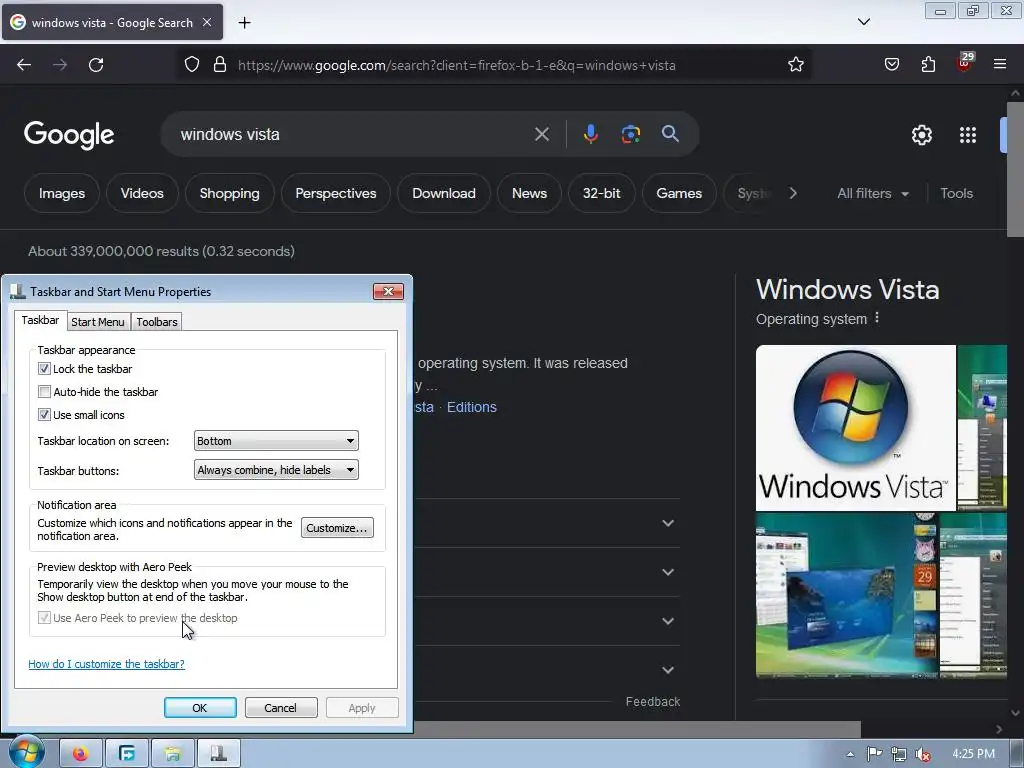The height and width of the screenshot is (768, 1024).
Task: Click the Google logo
Action: click(x=69, y=135)
